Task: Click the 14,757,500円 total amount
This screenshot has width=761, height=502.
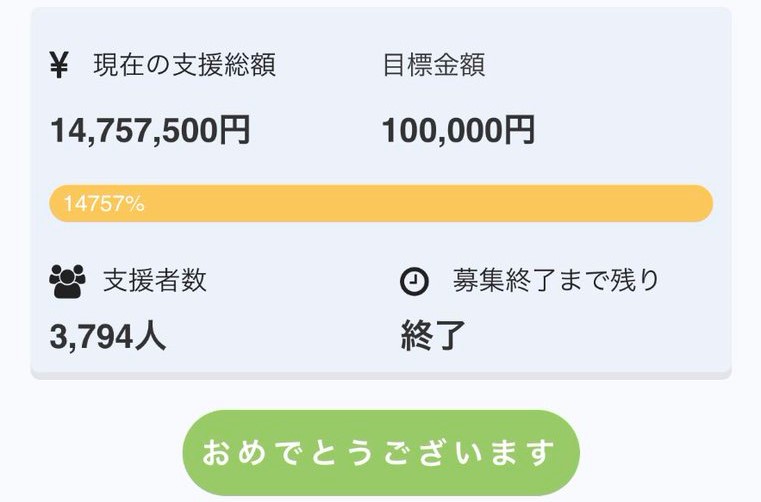Action: [x=150, y=130]
